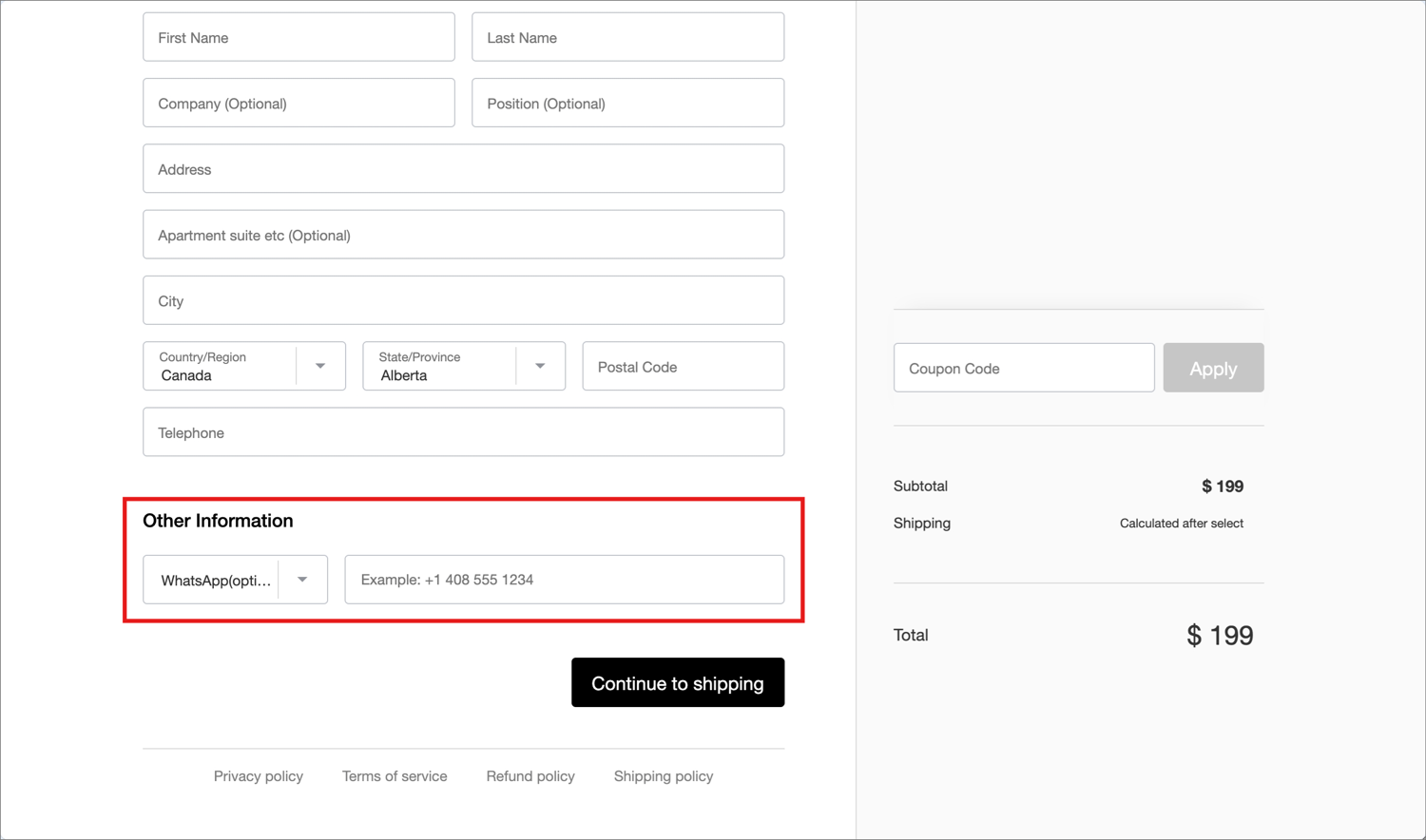View the Refund policy link
Viewport: 1426px width, 840px height.
(530, 776)
